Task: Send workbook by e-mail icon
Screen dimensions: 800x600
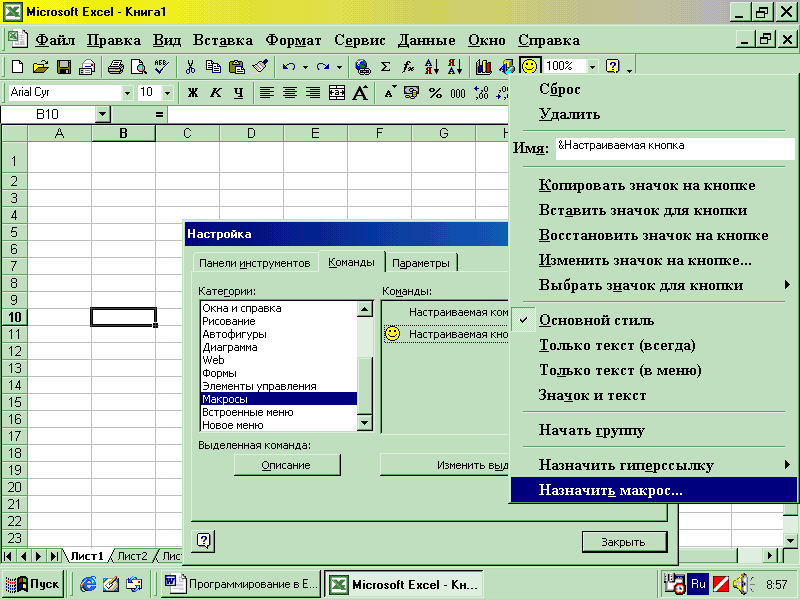Action: tap(87, 66)
